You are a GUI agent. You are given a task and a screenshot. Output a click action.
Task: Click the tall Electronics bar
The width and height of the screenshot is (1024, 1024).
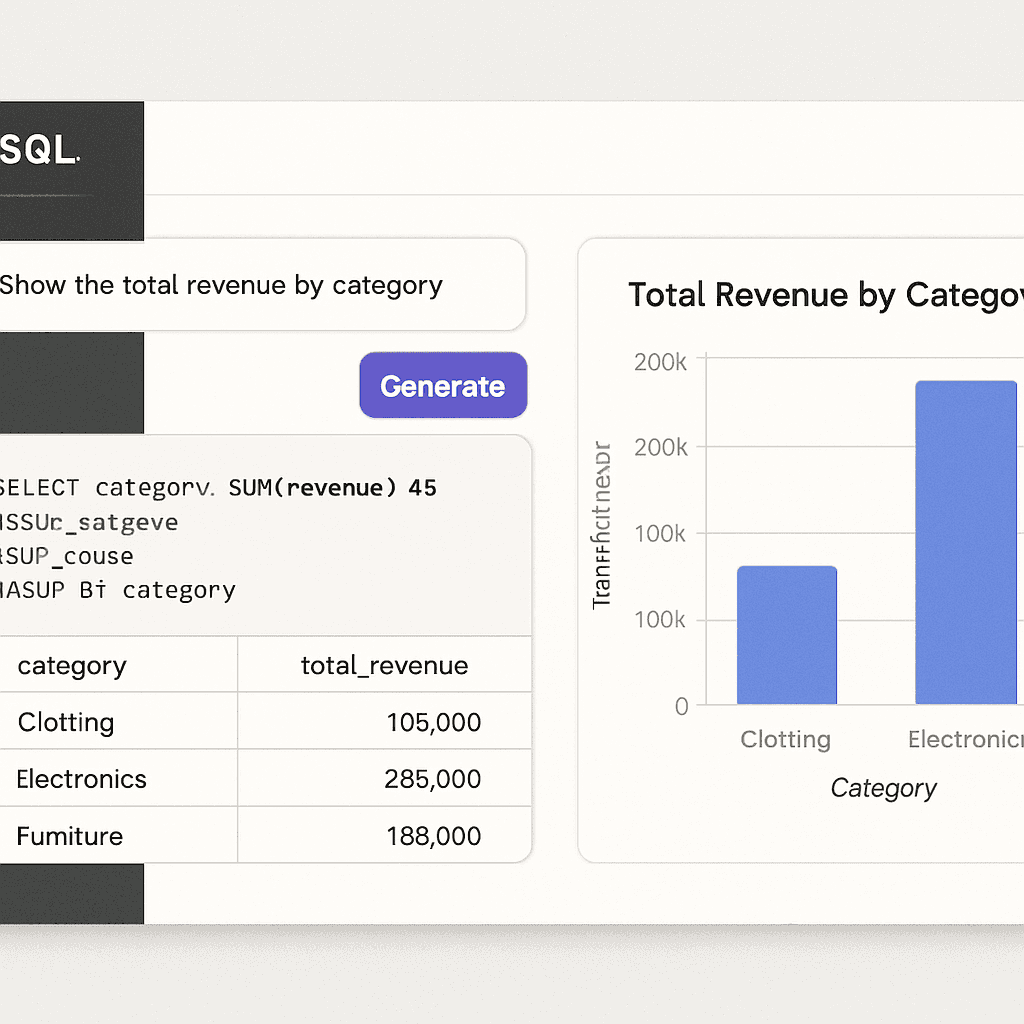(966, 540)
